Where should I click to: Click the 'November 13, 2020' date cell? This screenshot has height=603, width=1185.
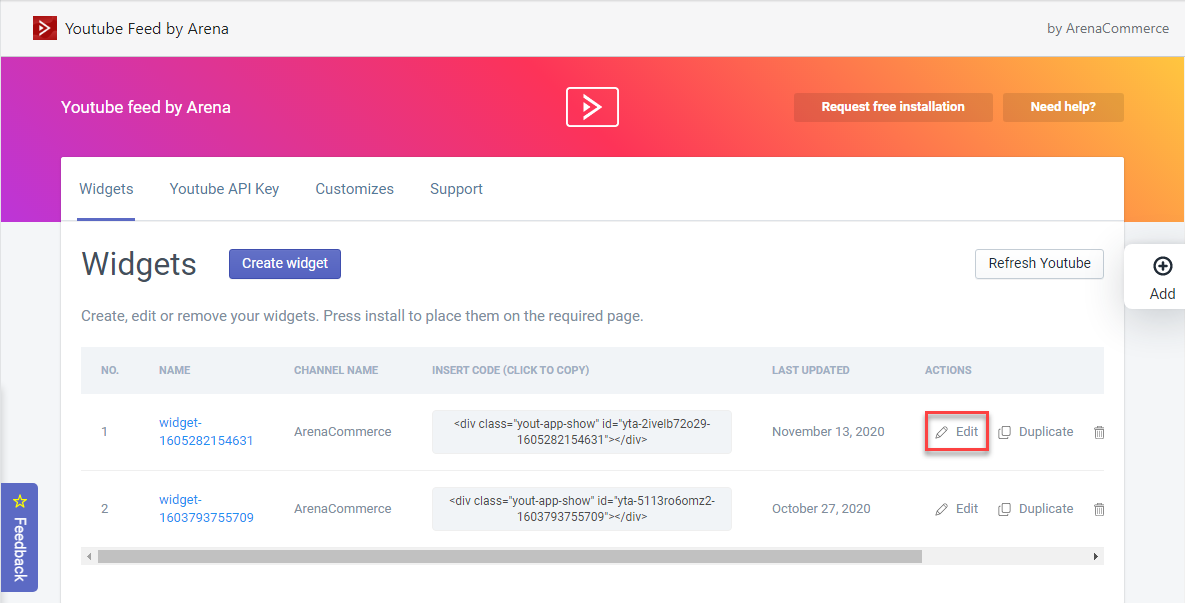pyautogui.click(x=828, y=432)
